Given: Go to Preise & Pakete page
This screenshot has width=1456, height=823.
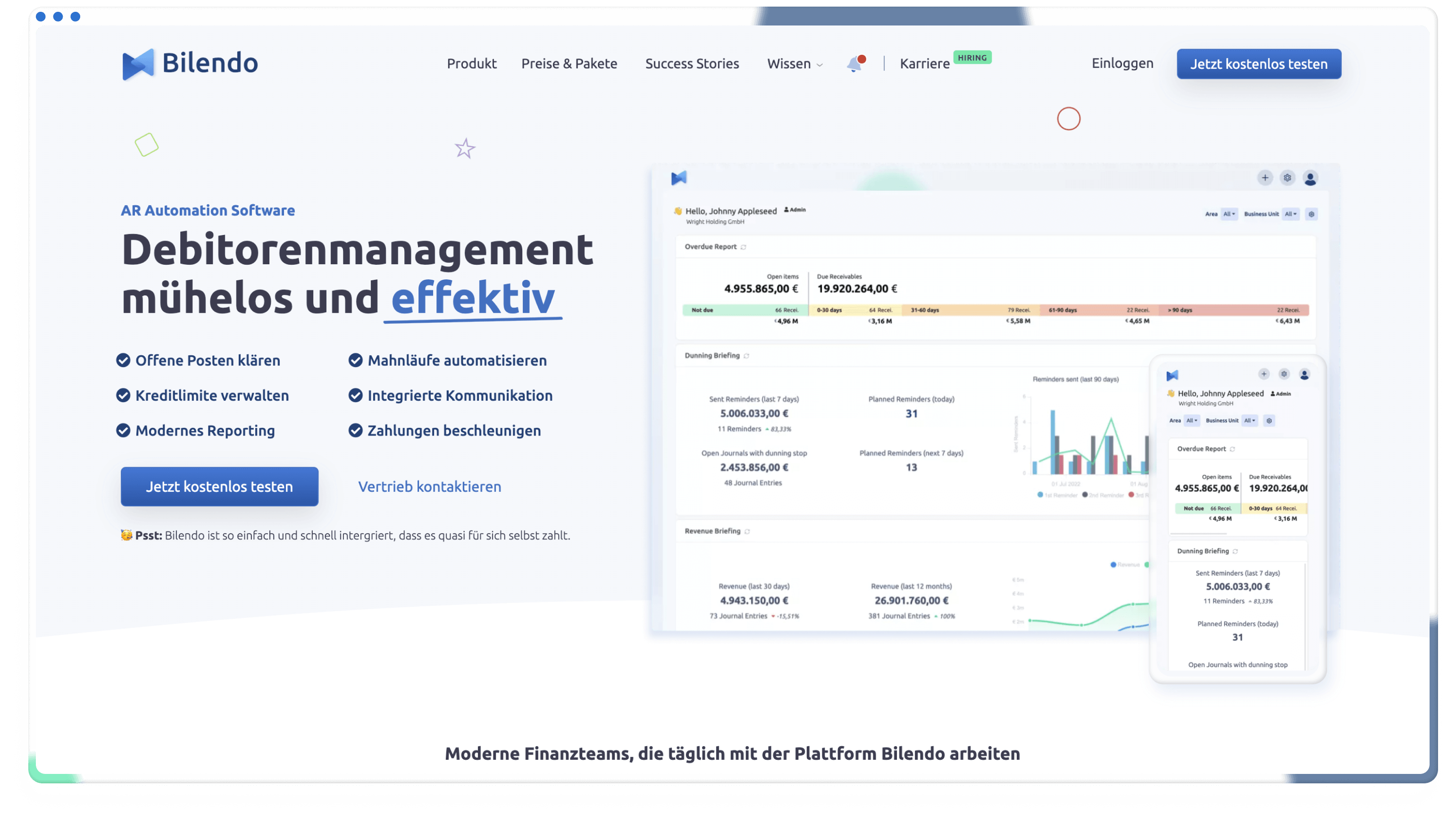Looking at the screenshot, I should [569, 64].
